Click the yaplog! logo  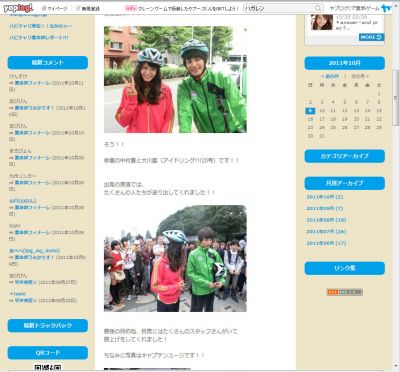click(18, 8)
